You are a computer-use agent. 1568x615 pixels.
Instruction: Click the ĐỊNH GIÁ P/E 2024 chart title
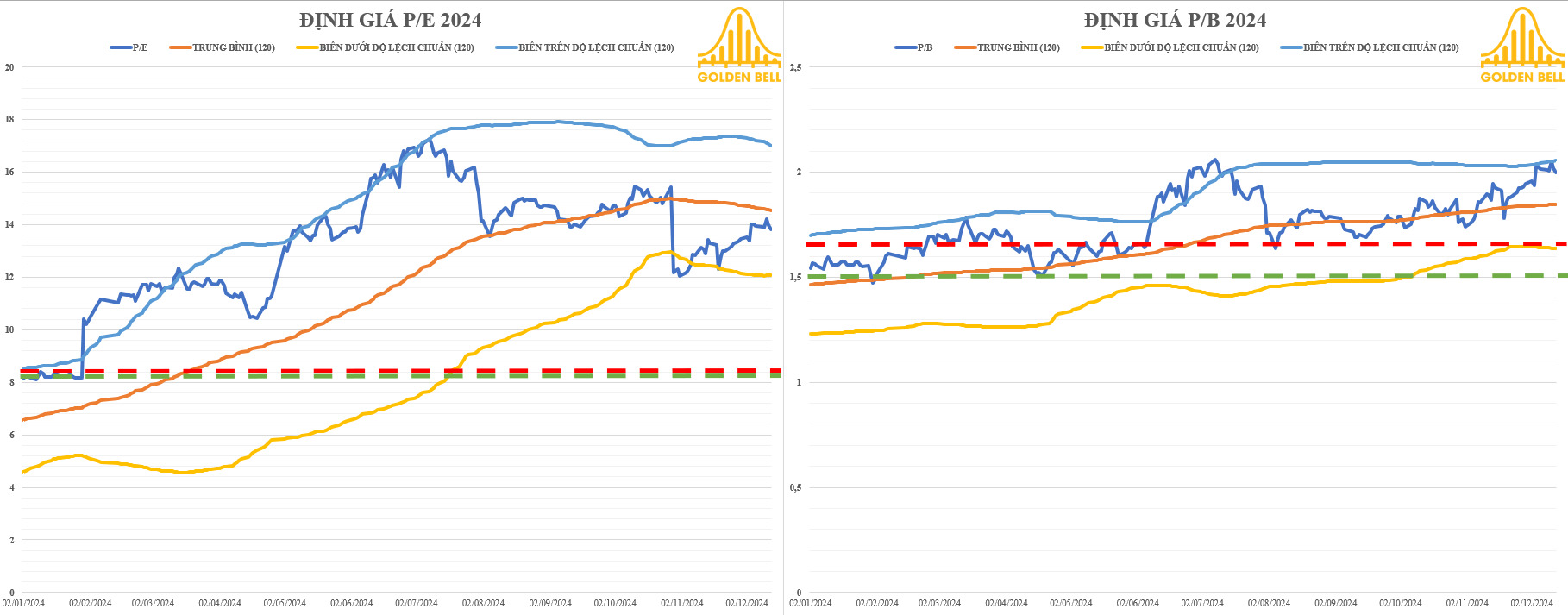pos(391,20)
